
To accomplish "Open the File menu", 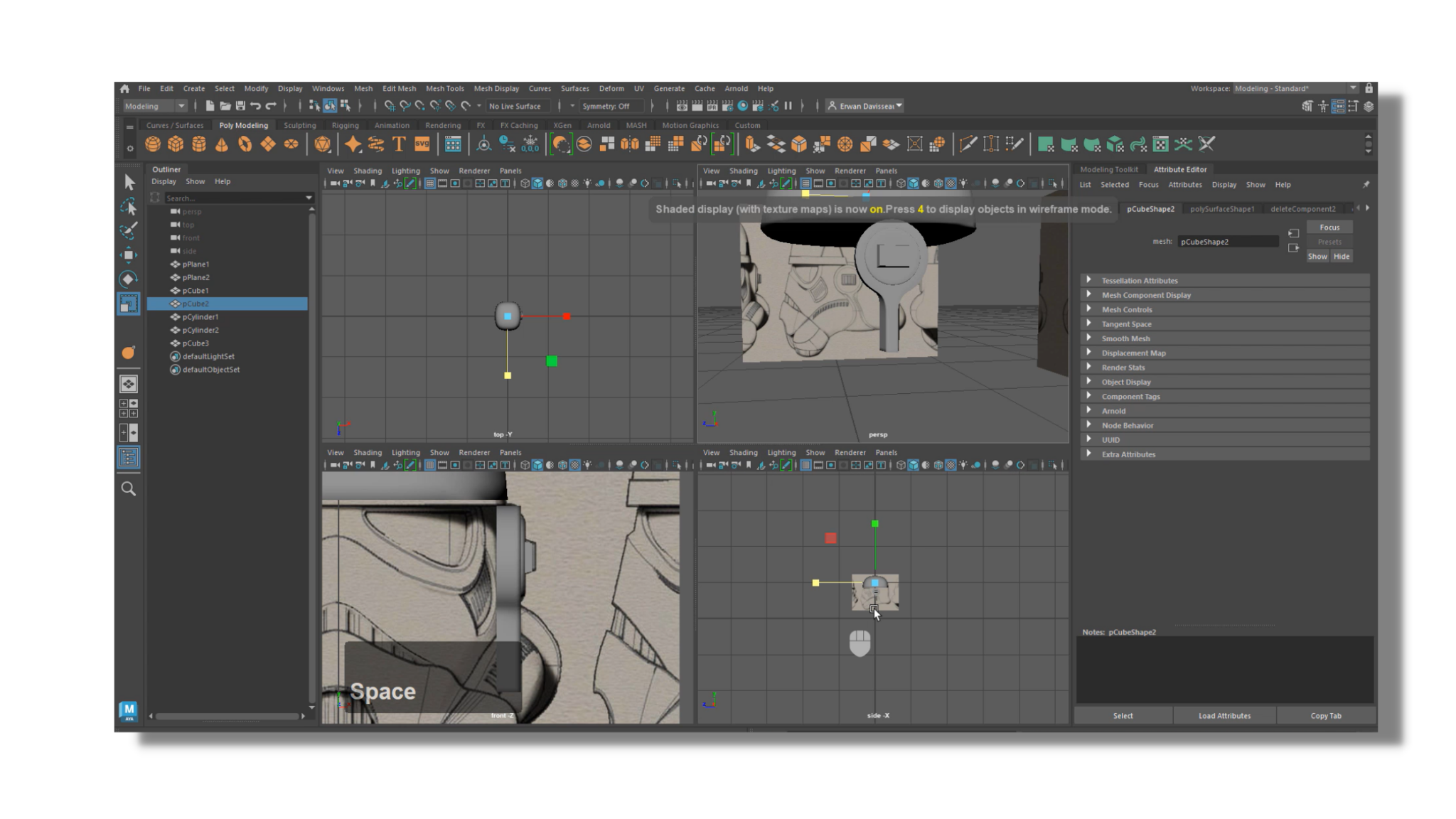I will pyautogui.click(x=144, y=88).
